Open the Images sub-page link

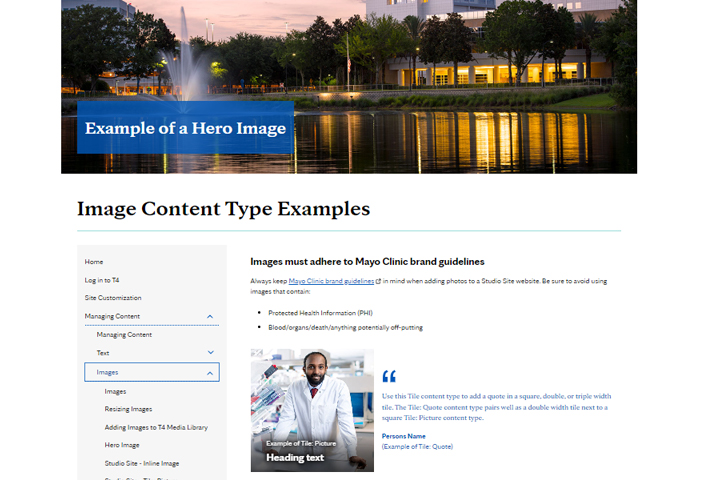[x=115, y=391]
